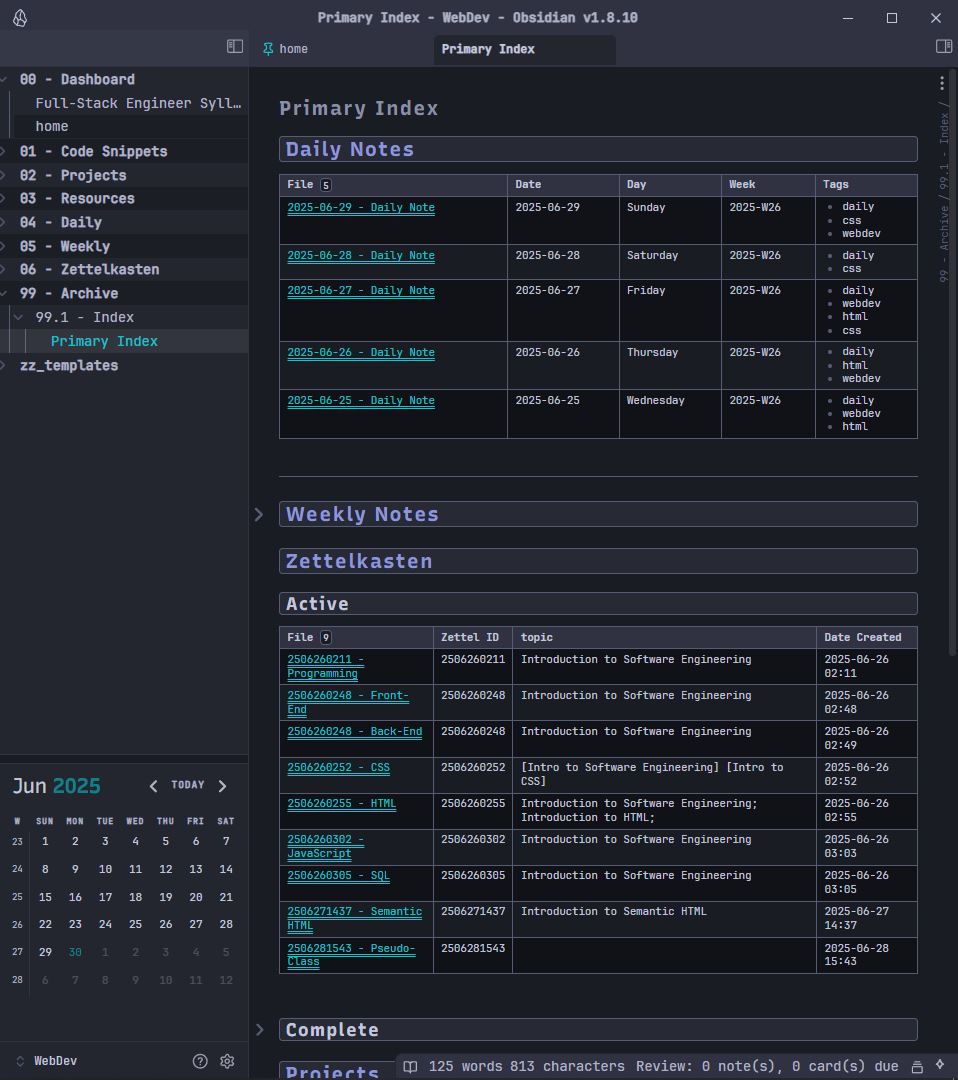Maximize the Obsidian window
The height and width of the screenshot is (1080, 958).
pos(892,18)
